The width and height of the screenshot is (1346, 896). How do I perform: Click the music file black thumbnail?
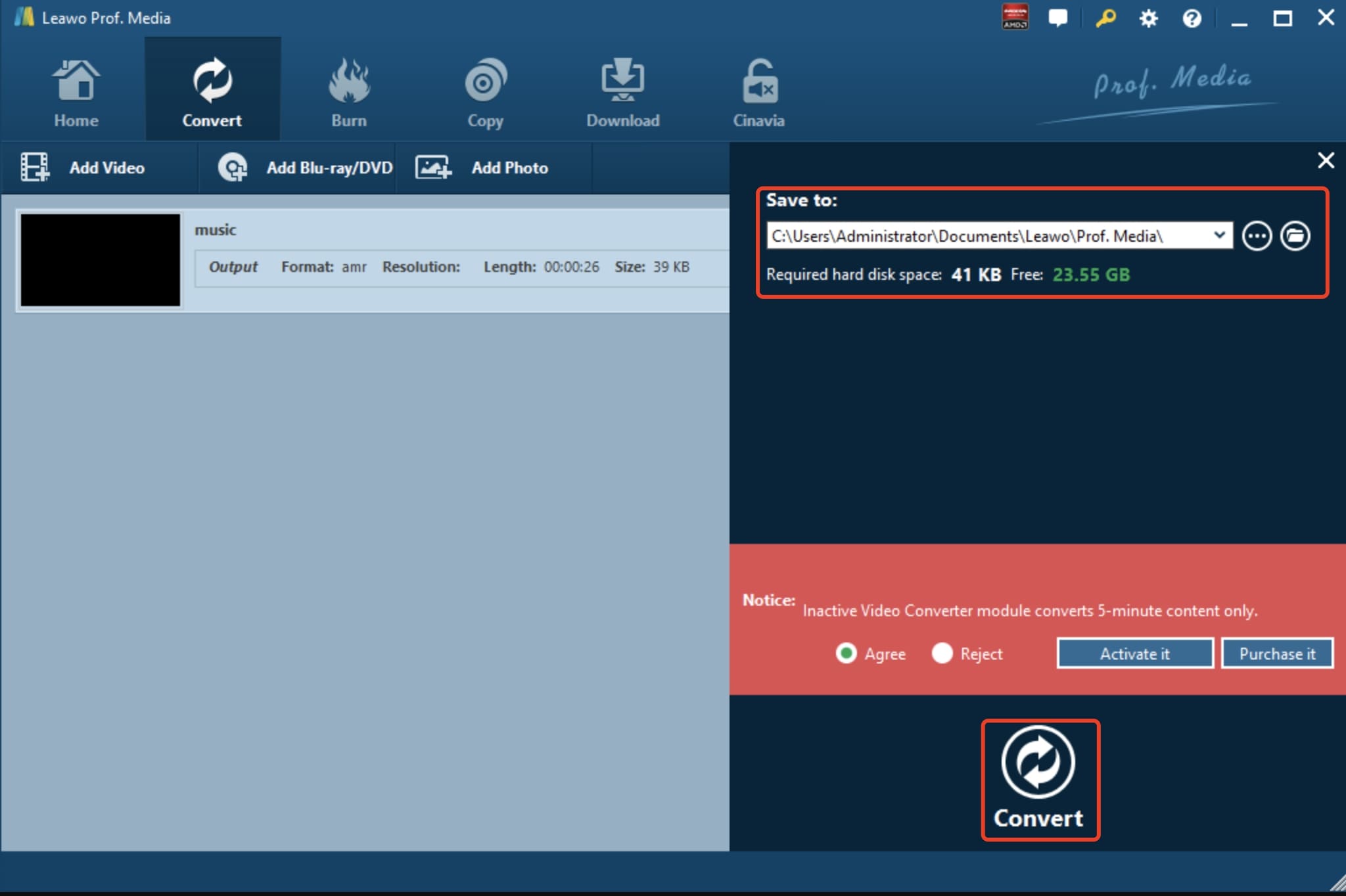pyautogui.click(x=101, y=260)
